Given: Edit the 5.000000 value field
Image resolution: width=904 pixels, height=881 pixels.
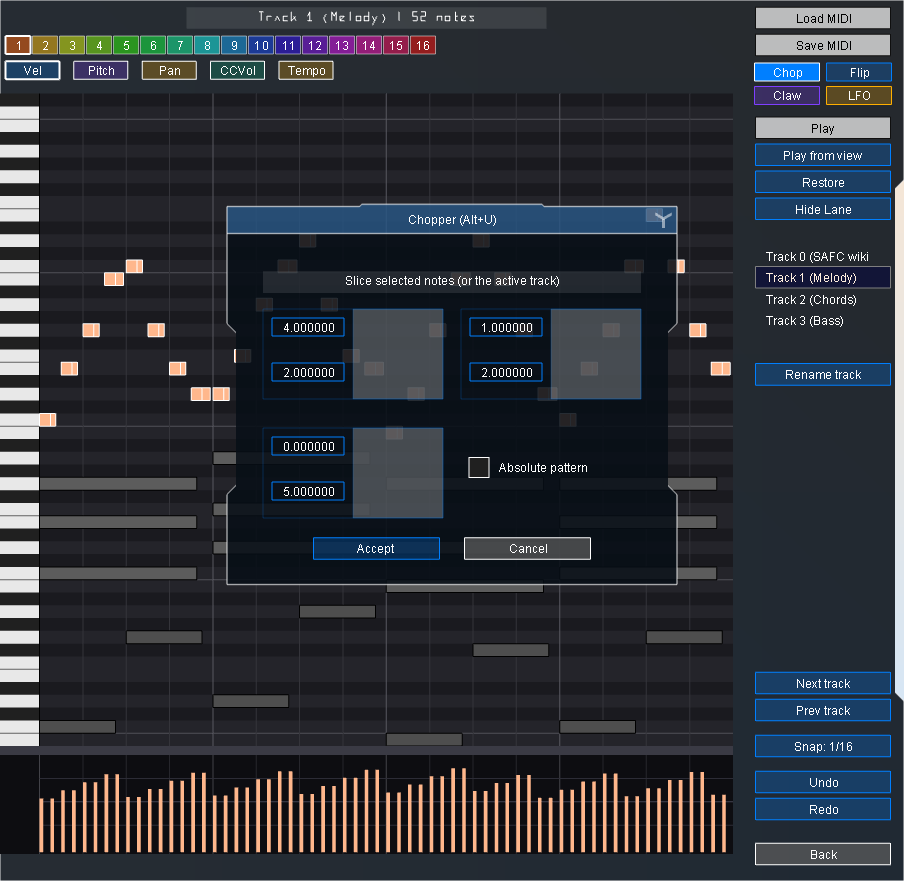Looking at the screenshot, I should pyautogui.click(x=308, y=491).
